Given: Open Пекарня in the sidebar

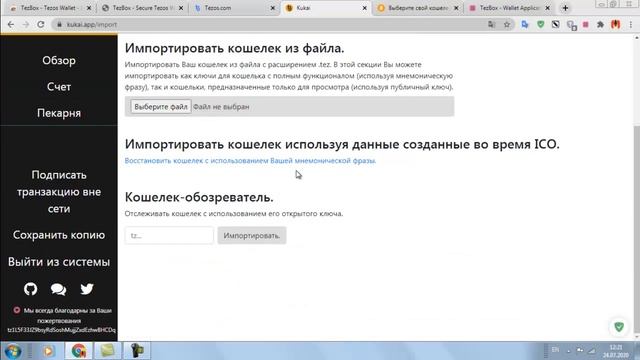Looking at the screenshot, I should coord(59,113).
